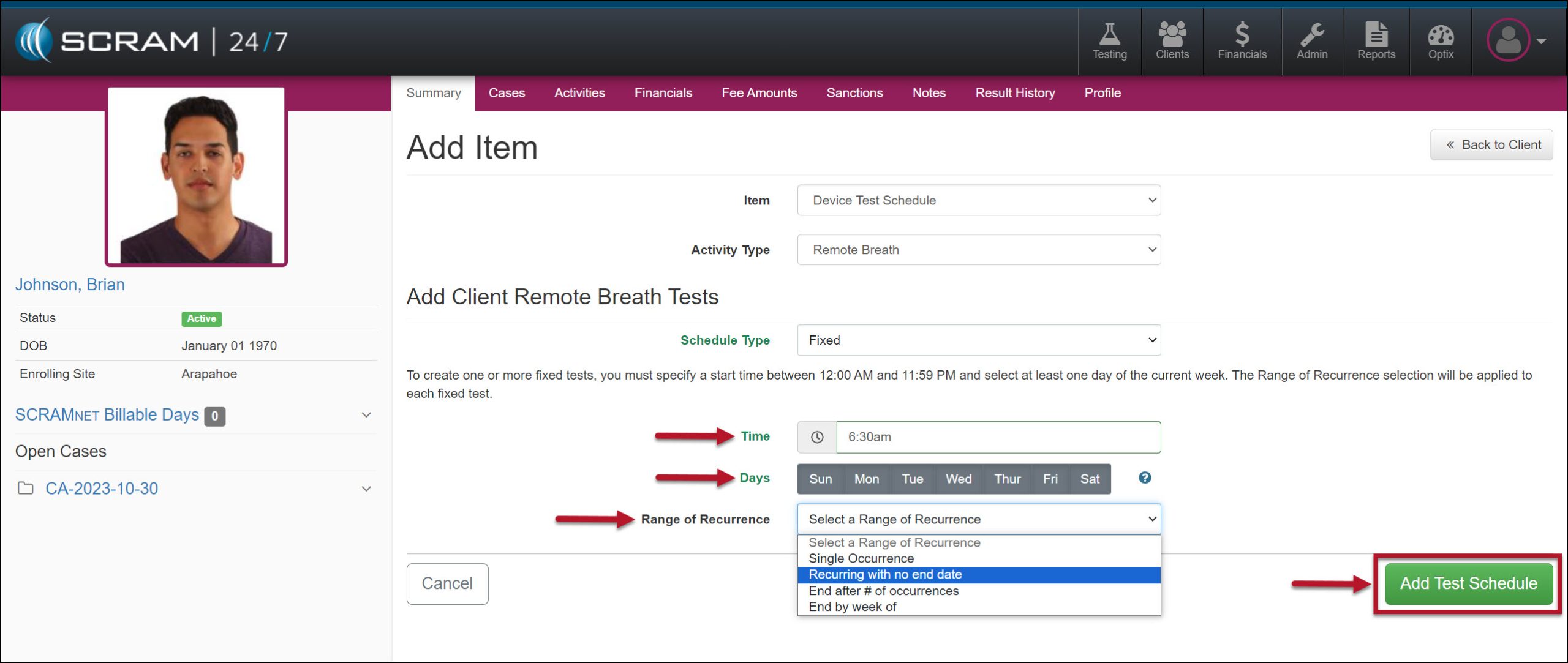Viewport: 1568px width, 663px height.
Task: Expand the CA-2023-10-30 case chevron
Action: pyautogui.click(x=366, y=489)
